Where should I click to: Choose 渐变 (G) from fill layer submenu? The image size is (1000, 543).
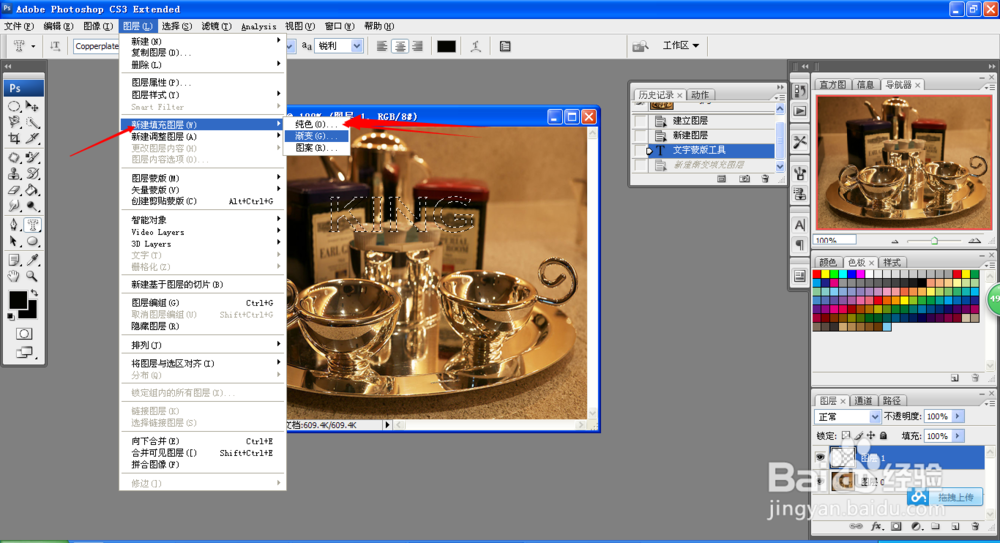click(316, 136)
